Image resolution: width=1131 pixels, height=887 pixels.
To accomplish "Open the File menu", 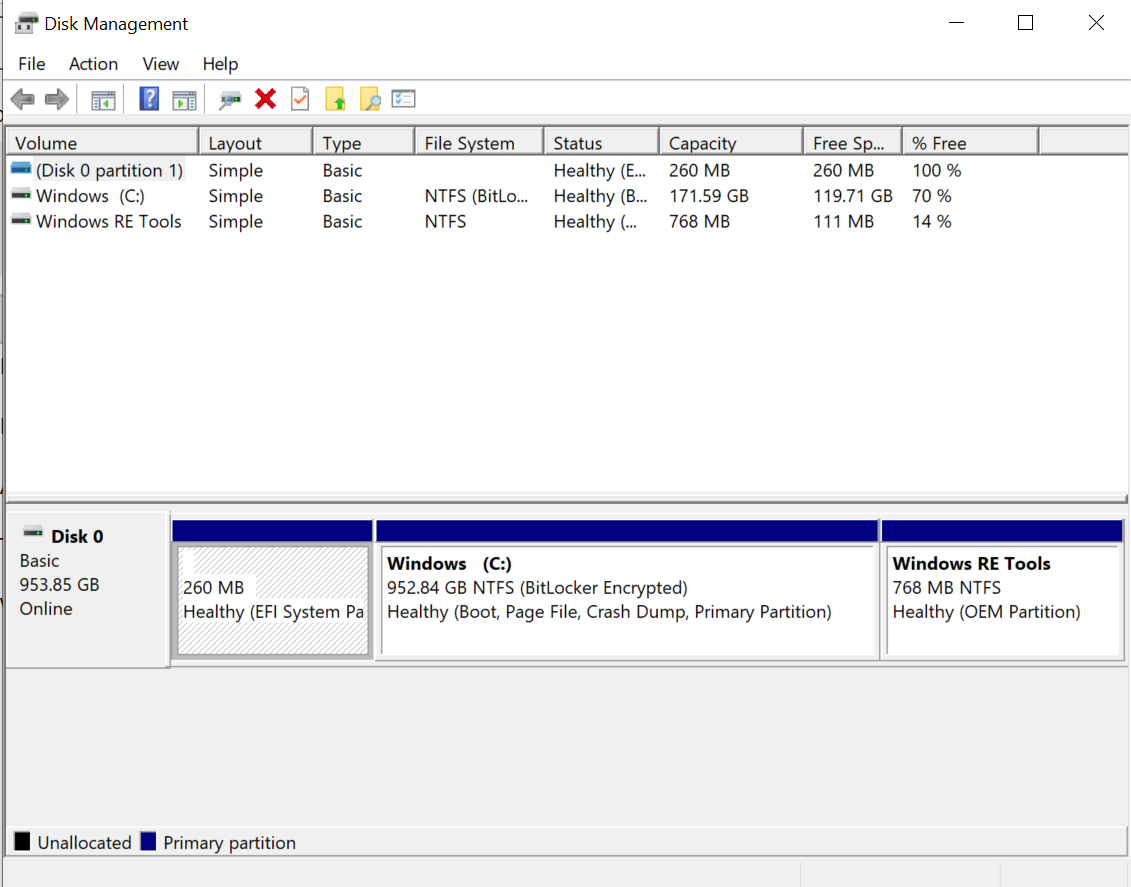I will coord(32,64).
